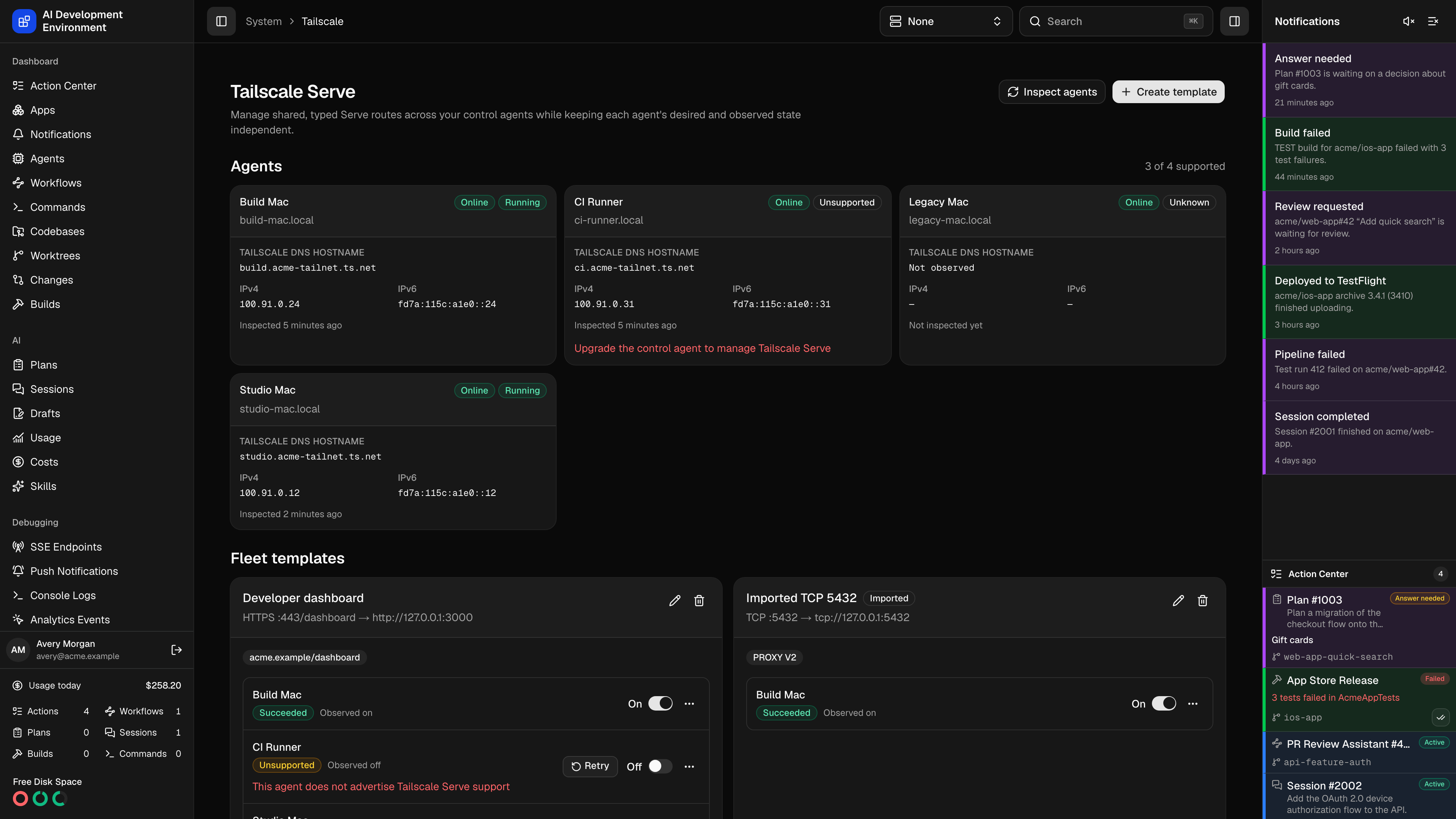Click the System breadcrumb link
Screen dimensions: 1456x819
click(264, 21)
